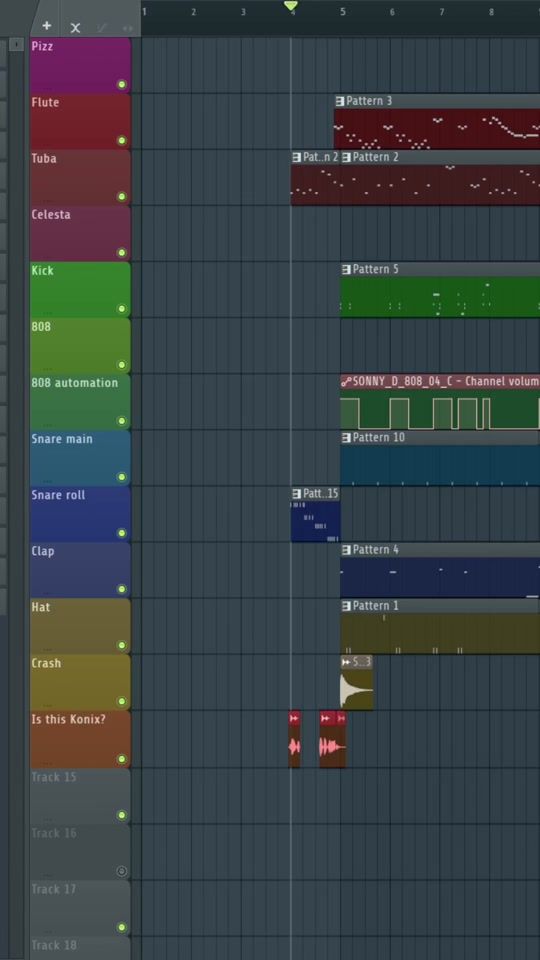Select the Snare roll Patt..15 note area

pyautogui.click(x=315, y=522)
